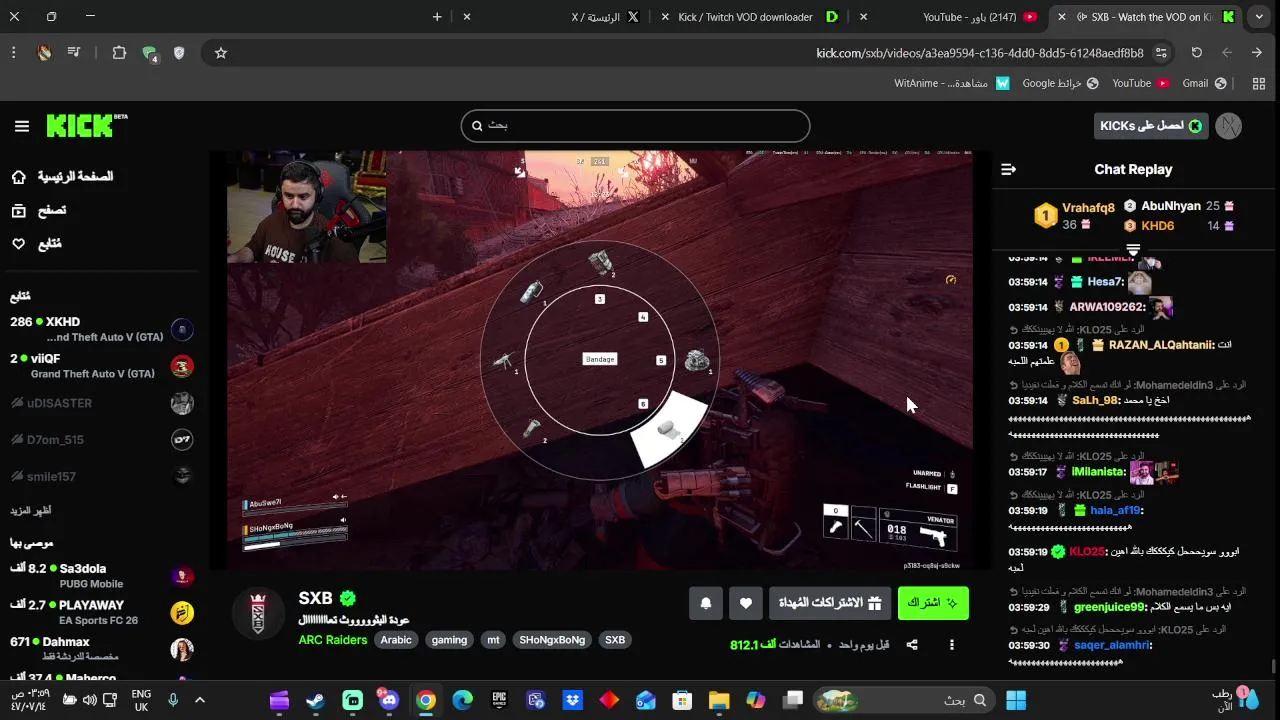The height and width of the screenshot is (720, 1280).
Task: Click the share icon below the video
Action: tap(912, 645)
